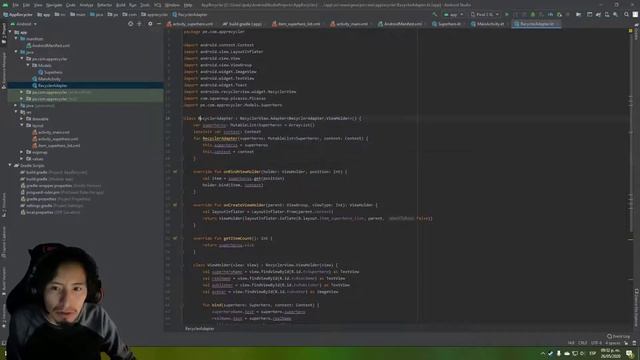Switch to AndroidManifest.xml editor tab
This screenshot has width=640, height=360.
(x=400, y=24)
